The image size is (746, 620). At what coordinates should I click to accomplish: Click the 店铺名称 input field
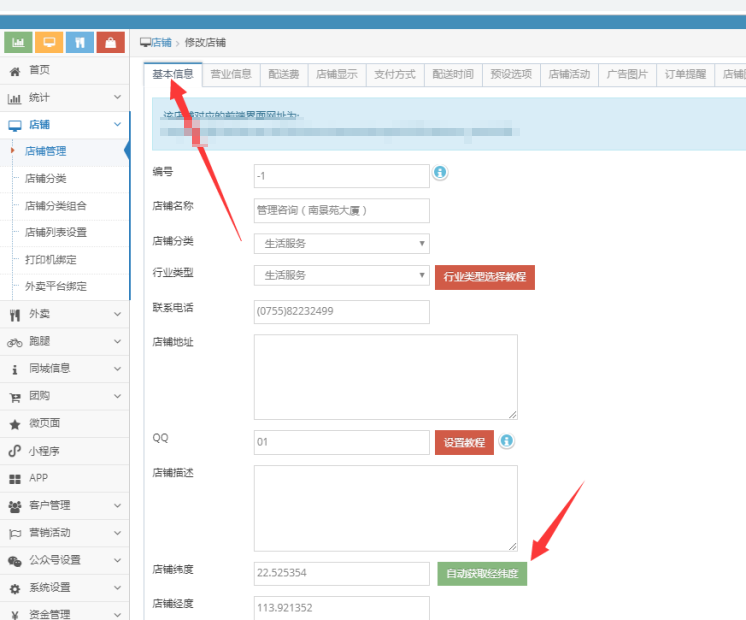[341, 210]
